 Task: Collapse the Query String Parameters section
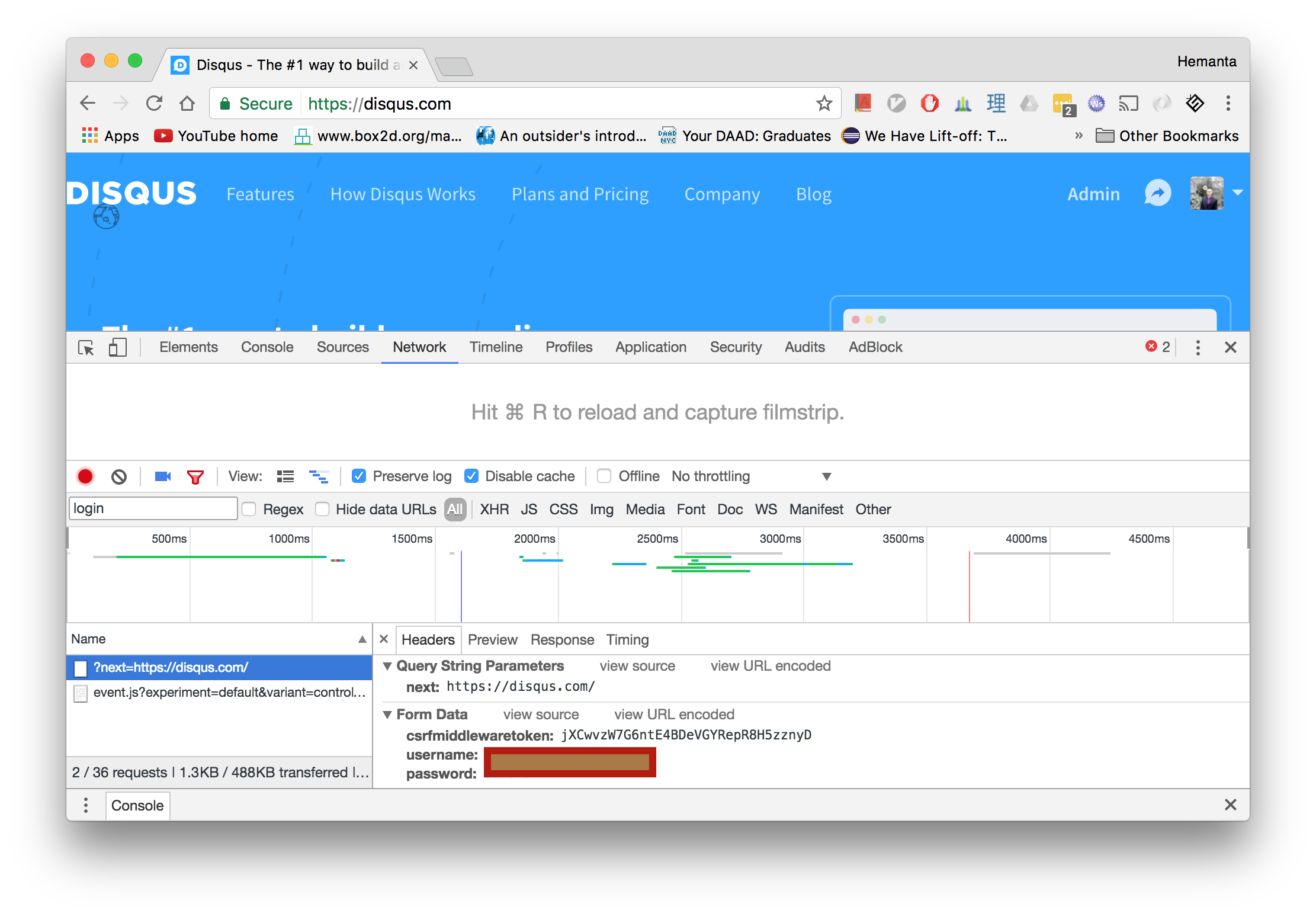(x=387, y=666)
